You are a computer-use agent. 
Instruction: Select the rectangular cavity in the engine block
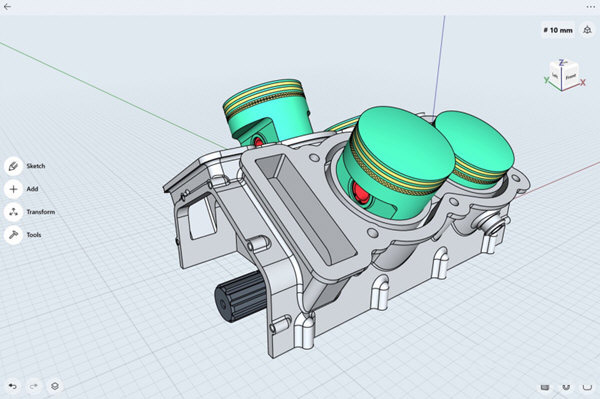click(x=306, y=208)
